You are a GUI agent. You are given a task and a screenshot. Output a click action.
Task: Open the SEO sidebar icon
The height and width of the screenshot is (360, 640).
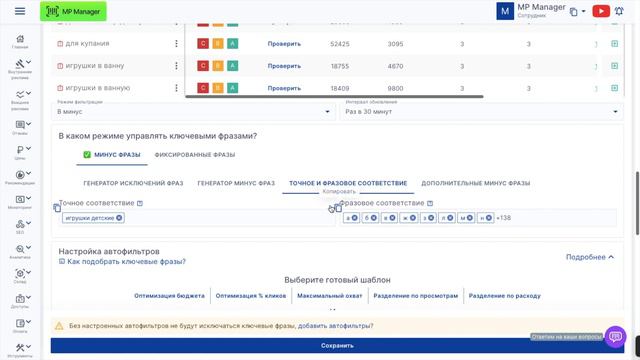point(20,224)
